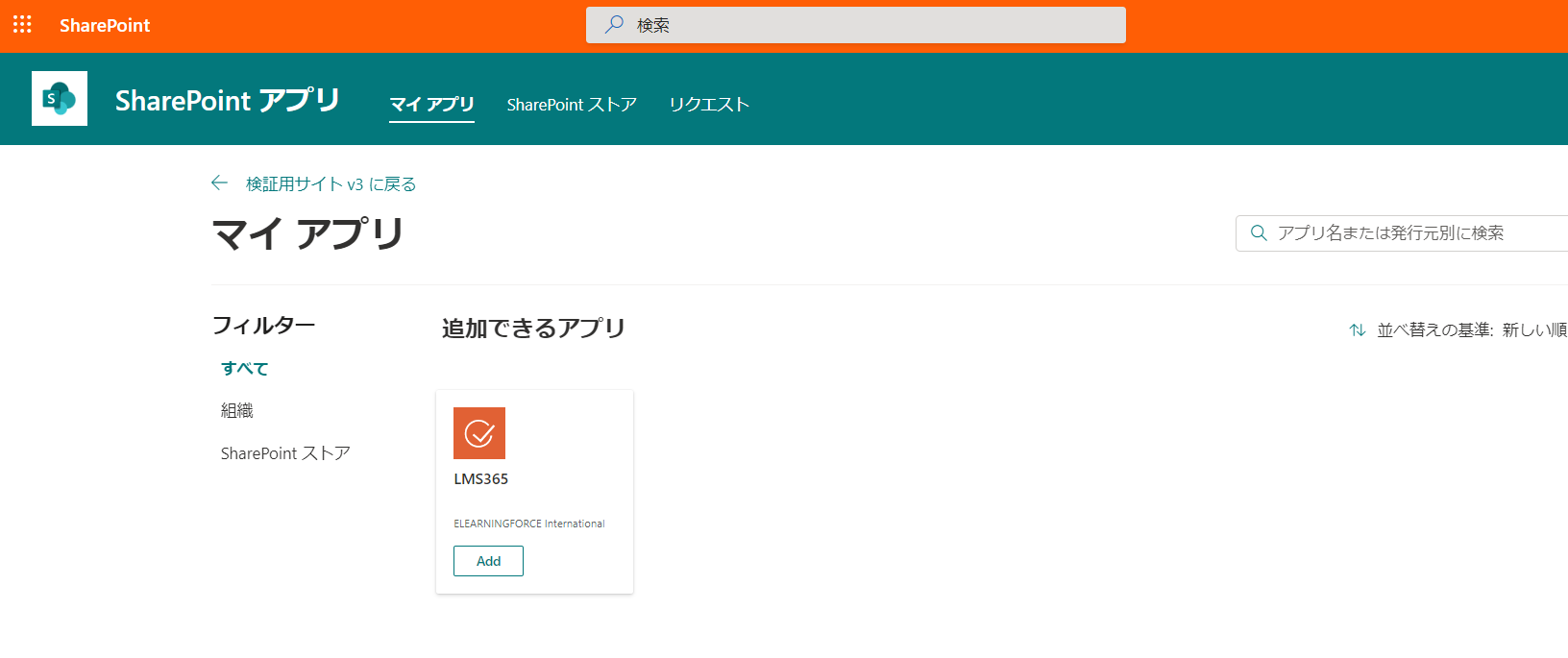Focus the top 検索 search field
This screenshot has width=1568, height=658.
(x=855, y=25)
